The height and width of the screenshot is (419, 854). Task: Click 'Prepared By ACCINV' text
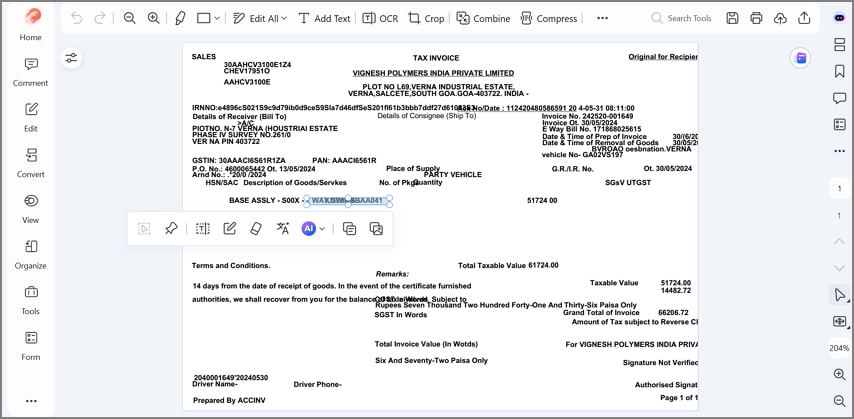[229, 400]
